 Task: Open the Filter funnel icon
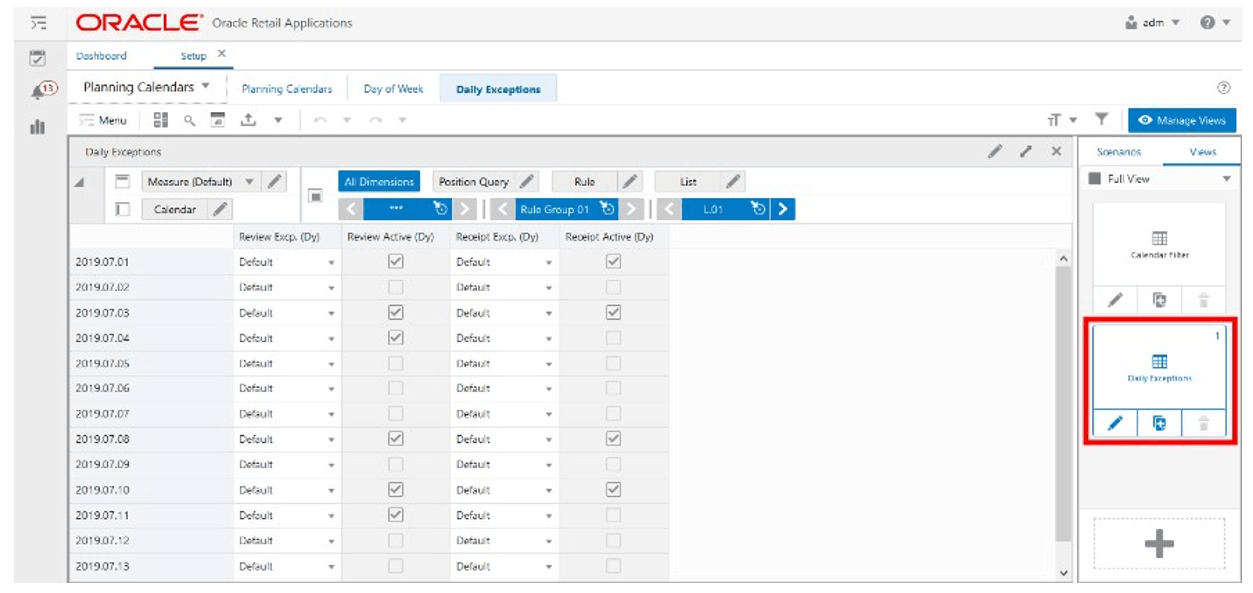1101,120
